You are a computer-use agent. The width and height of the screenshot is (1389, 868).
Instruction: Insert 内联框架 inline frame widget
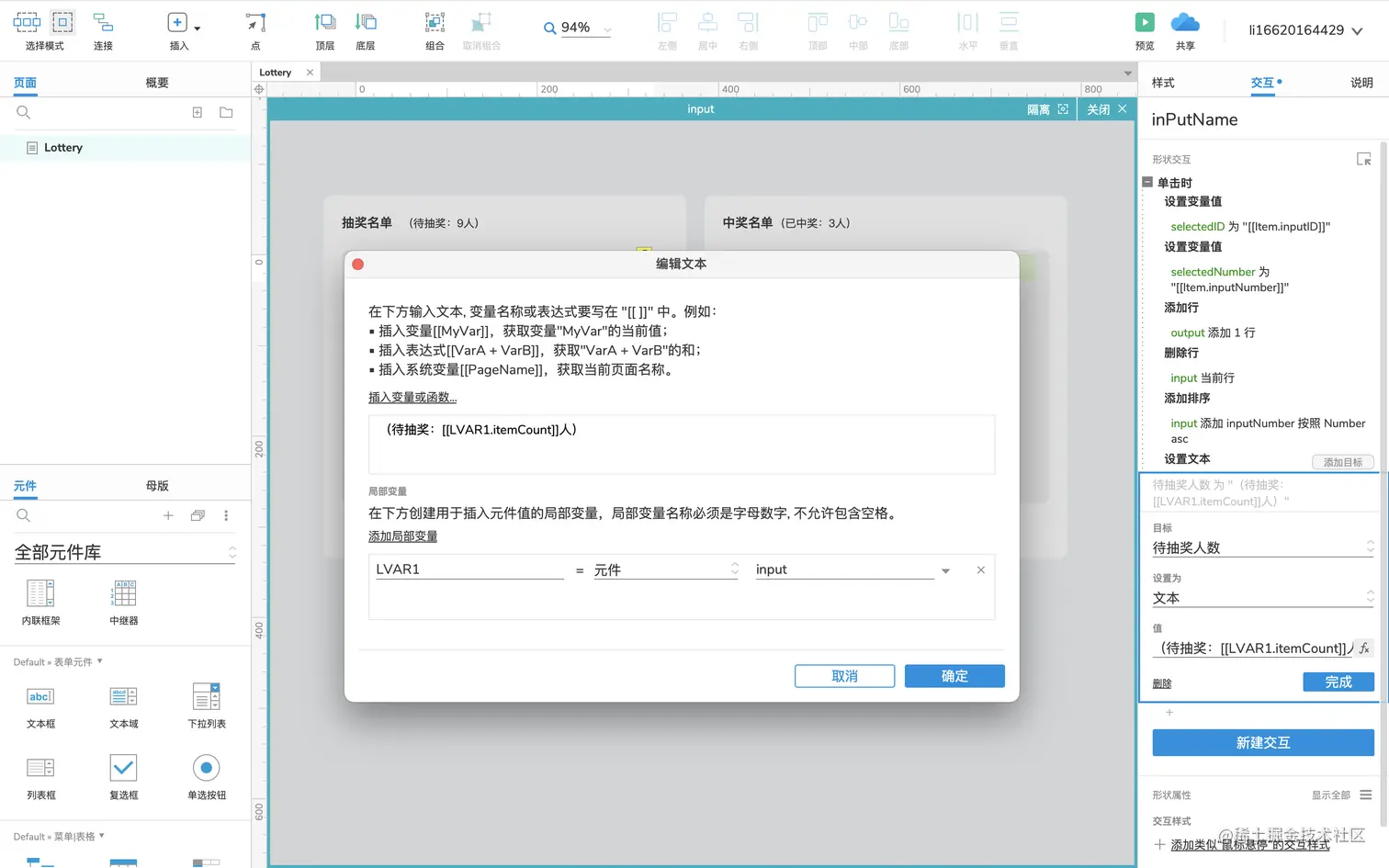[40, 603]
